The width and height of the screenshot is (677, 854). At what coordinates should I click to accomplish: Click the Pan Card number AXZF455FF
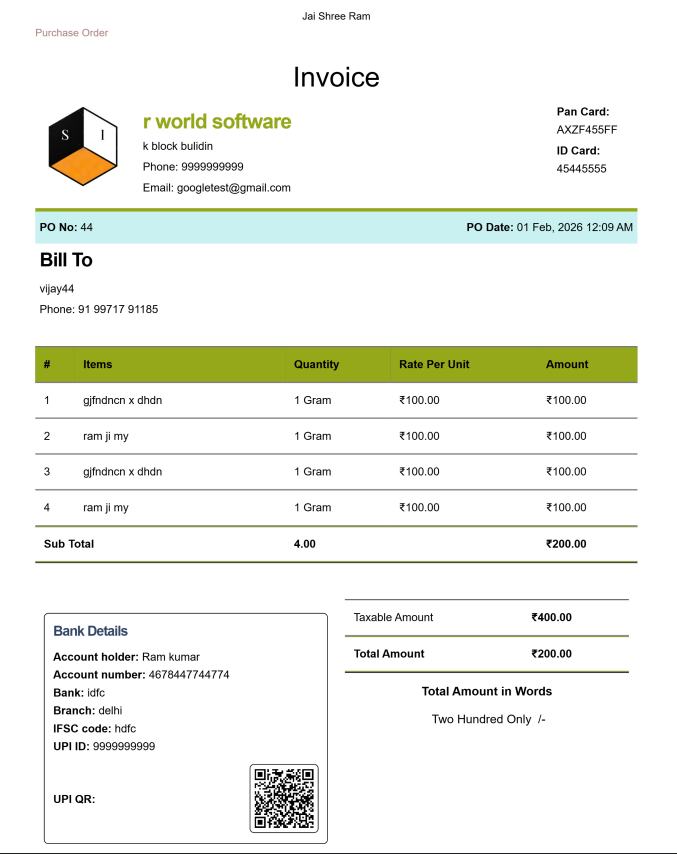(x=587, y=130)
